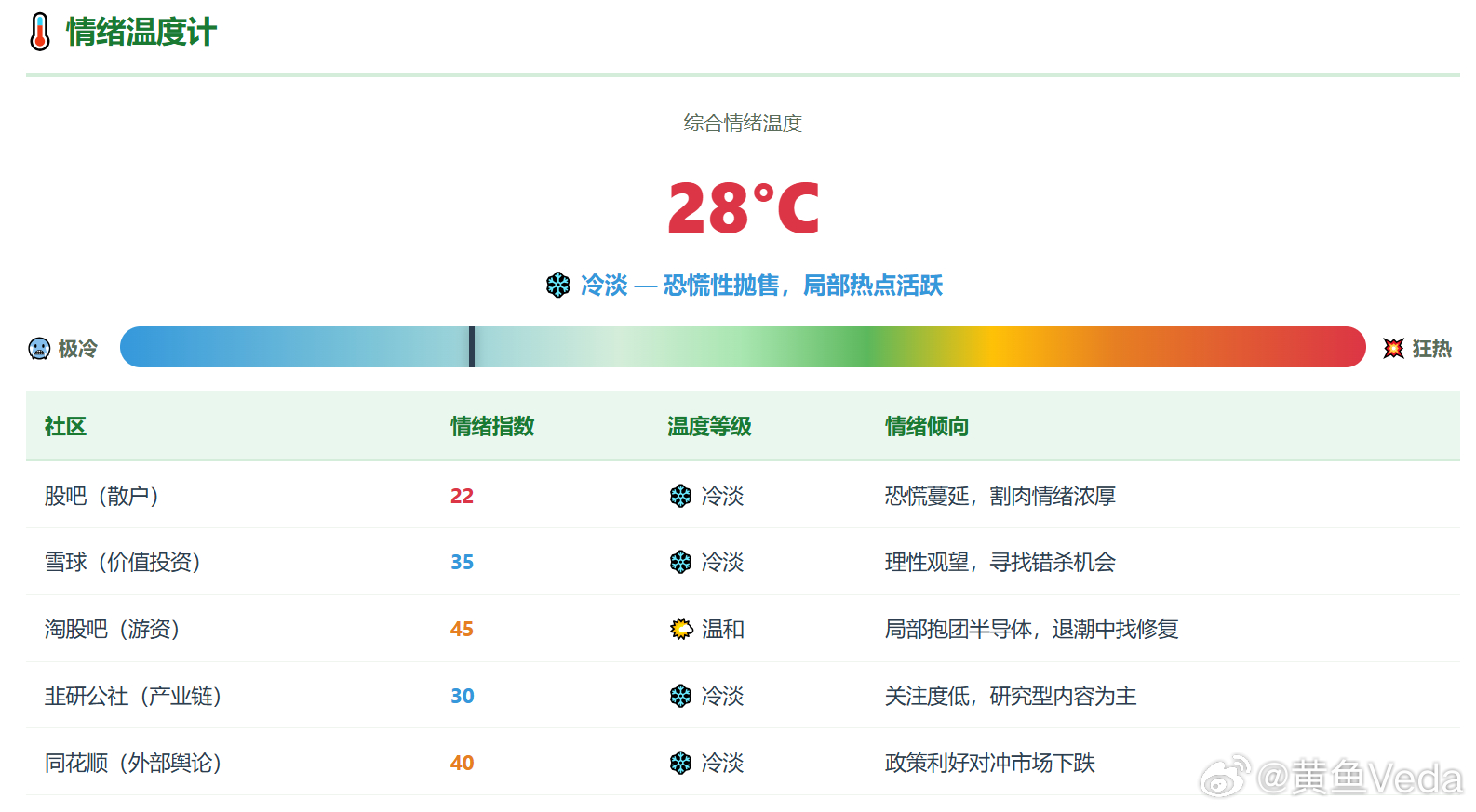Click the text 政策利好对冲市场下跌
The height and width of the screenshot is (812, 1476).
[990, 763]
